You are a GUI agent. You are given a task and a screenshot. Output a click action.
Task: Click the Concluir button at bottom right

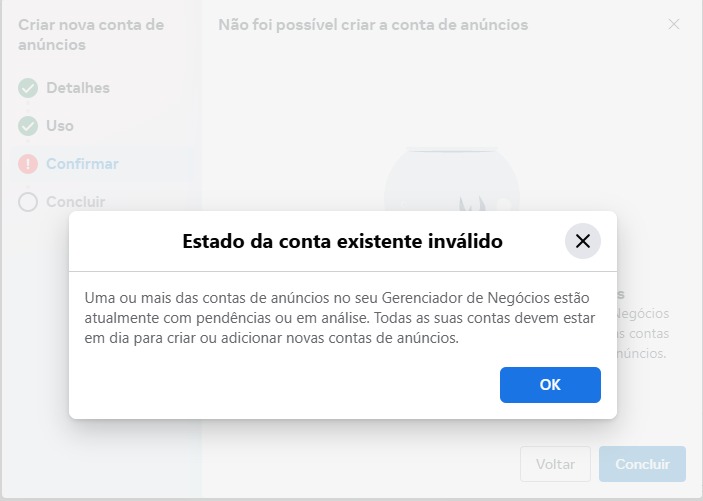[x=642, y=464]
